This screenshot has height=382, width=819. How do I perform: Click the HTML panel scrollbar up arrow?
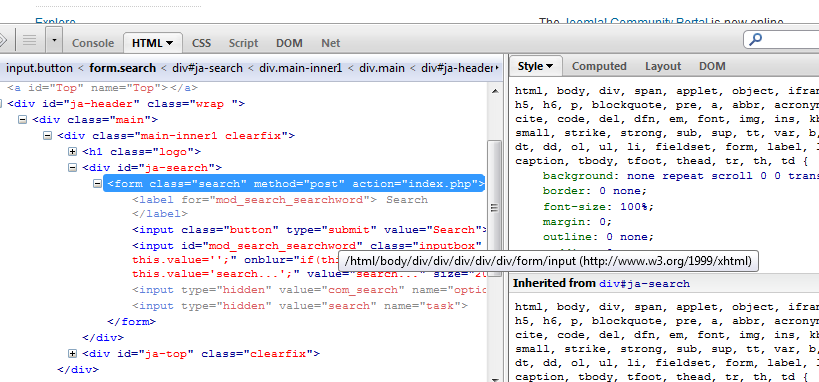pyautogui.click(x=495, y=91)
